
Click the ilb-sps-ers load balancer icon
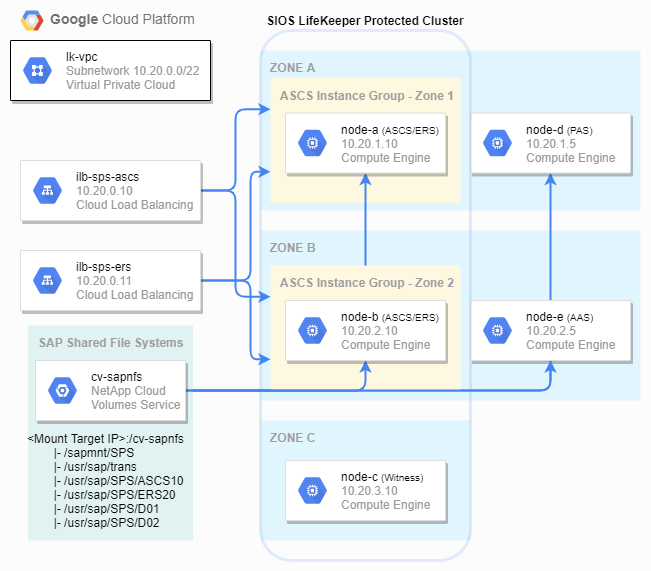[47, 281]
